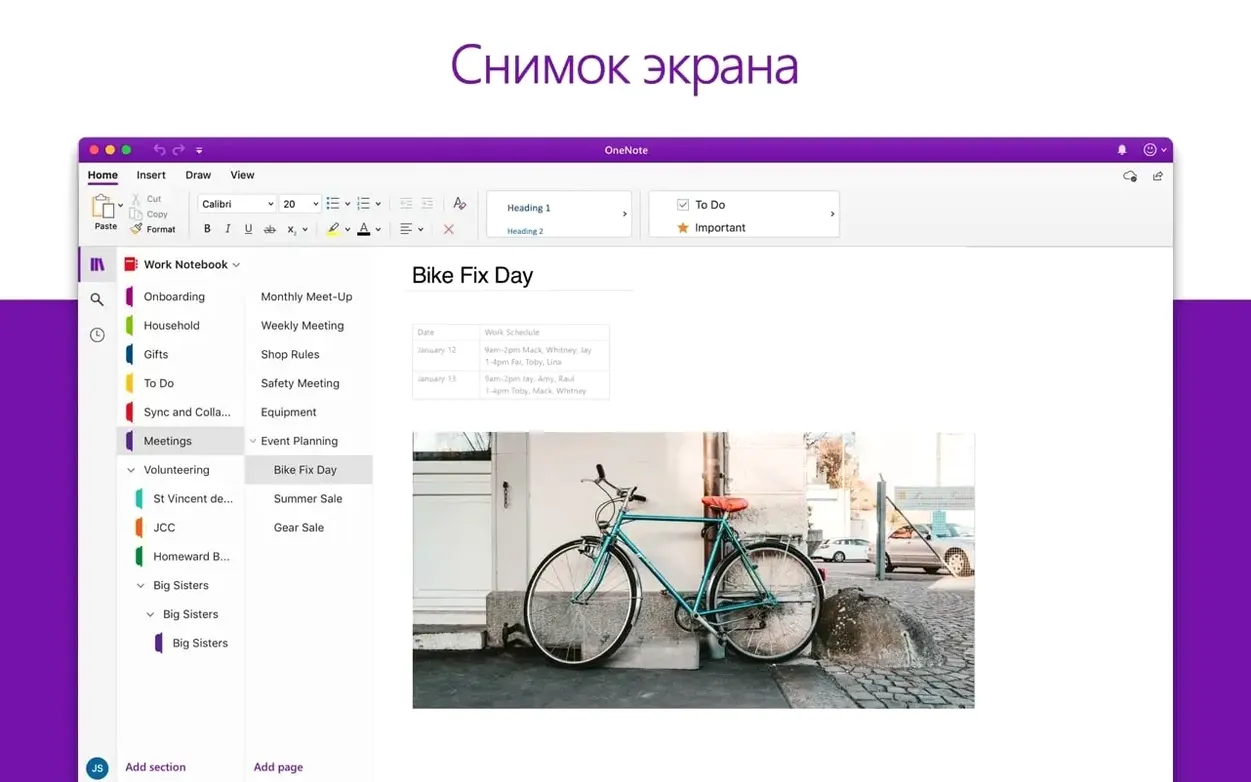Image resolution: width=1251 pixels, height=782 pixels.
Task: Toggle underline formatting
Action: (248, 229)
